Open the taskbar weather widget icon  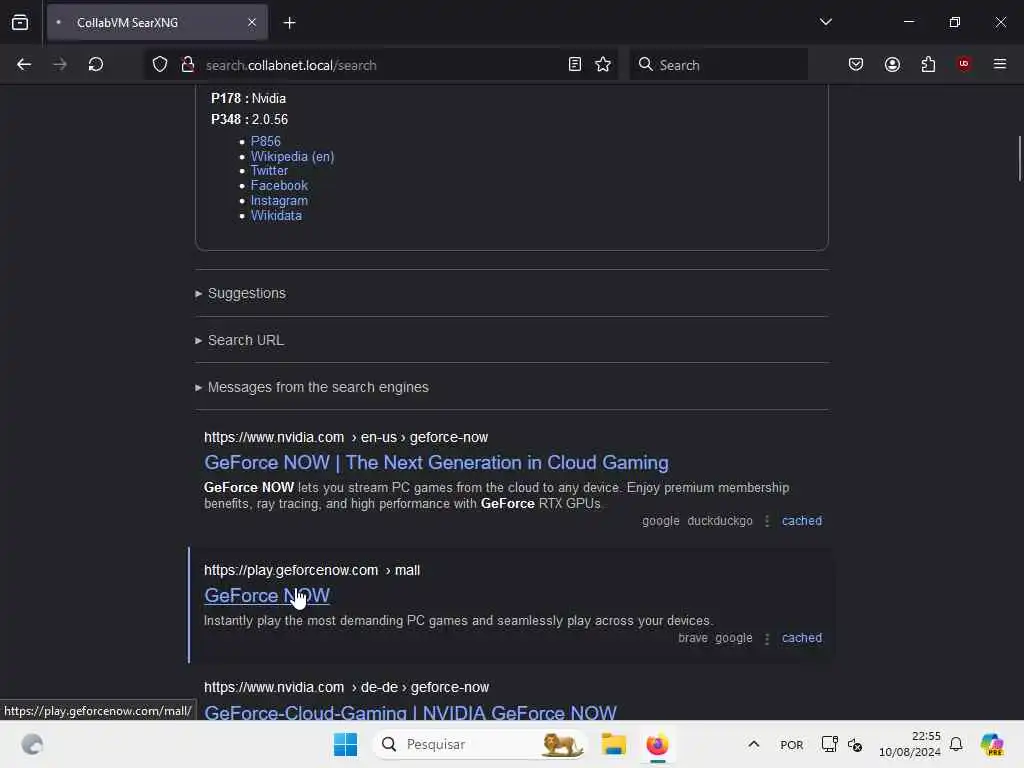coord(32,744)
